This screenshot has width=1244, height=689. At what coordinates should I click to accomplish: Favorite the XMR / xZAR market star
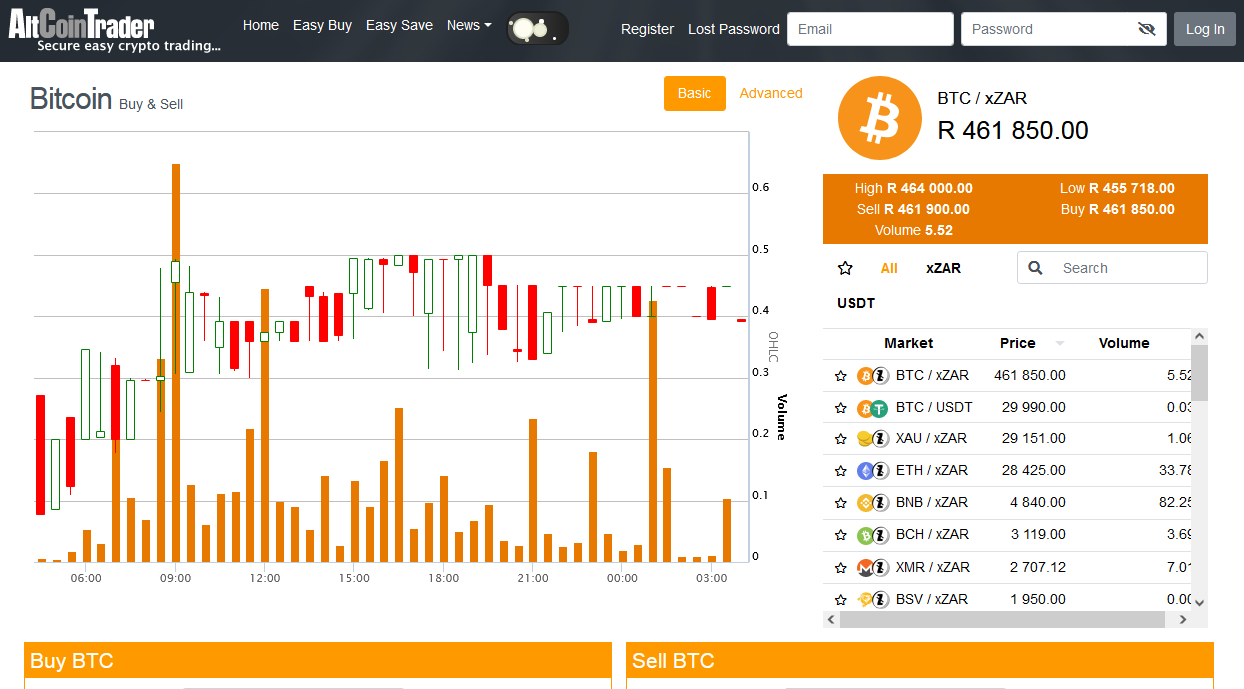(841, 568)
